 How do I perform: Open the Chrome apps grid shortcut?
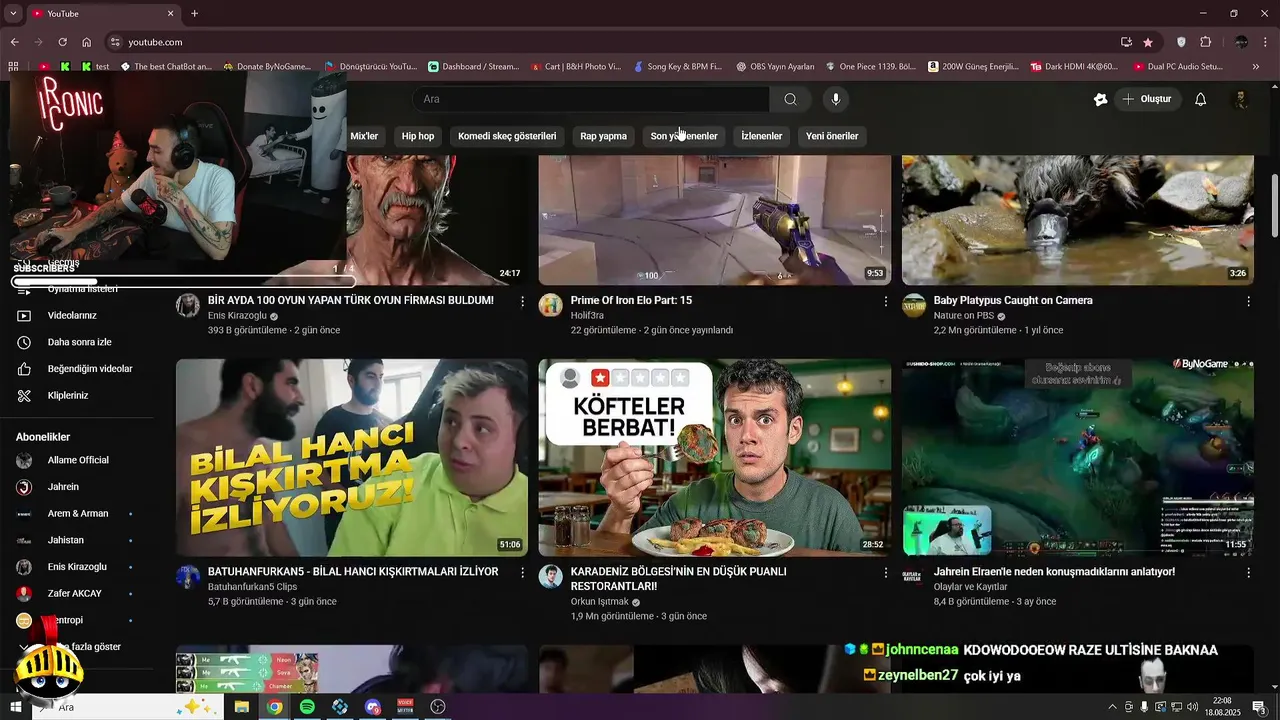pos(13,66)
